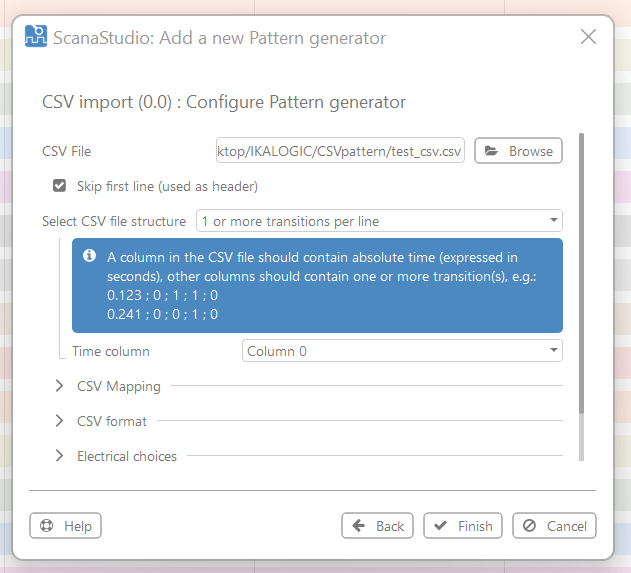Click the 'Configure Pattern generator' heading
Viewport: 631px width, 573px height.
[x=223, y=102]
